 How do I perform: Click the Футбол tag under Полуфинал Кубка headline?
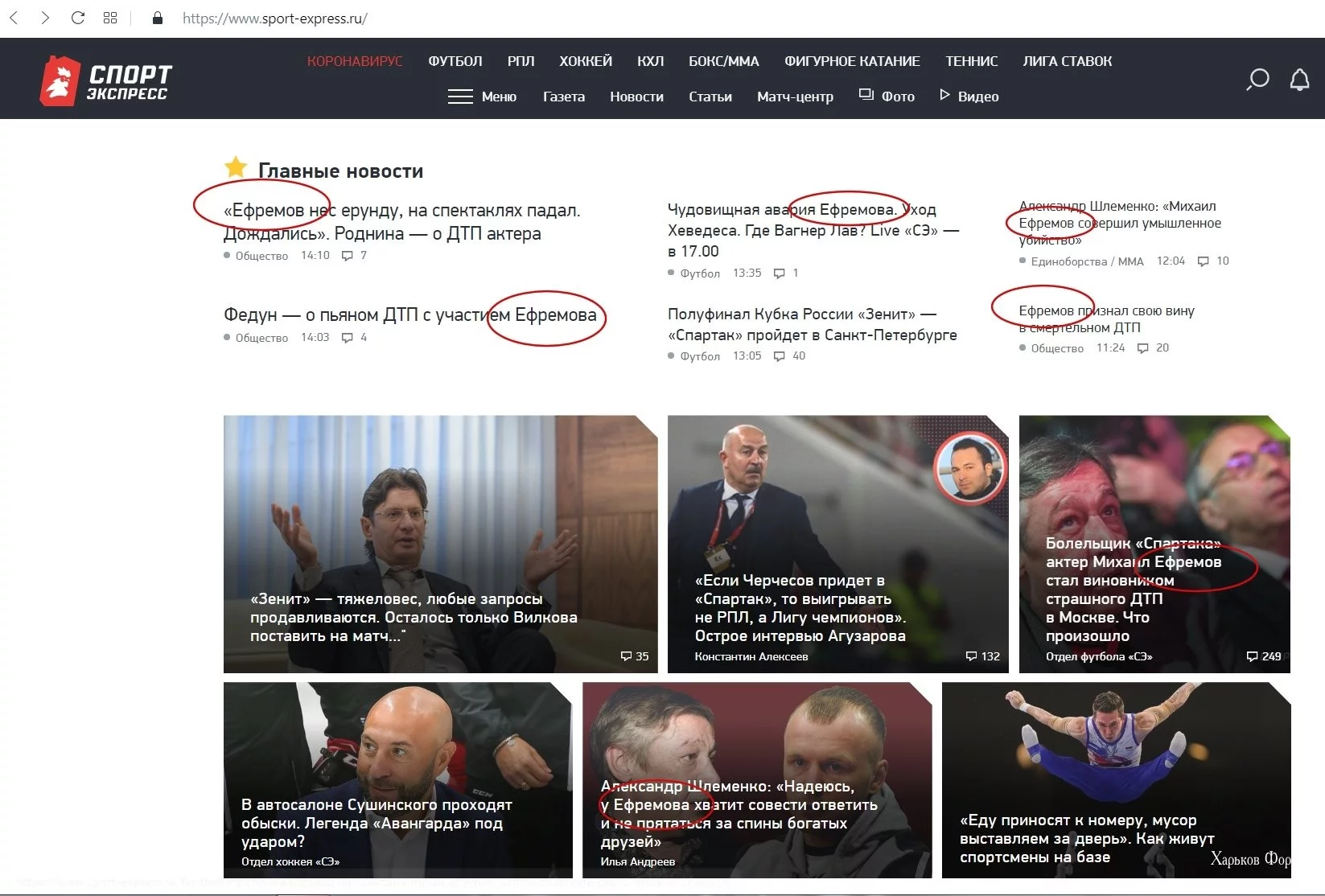coord(700,356)
